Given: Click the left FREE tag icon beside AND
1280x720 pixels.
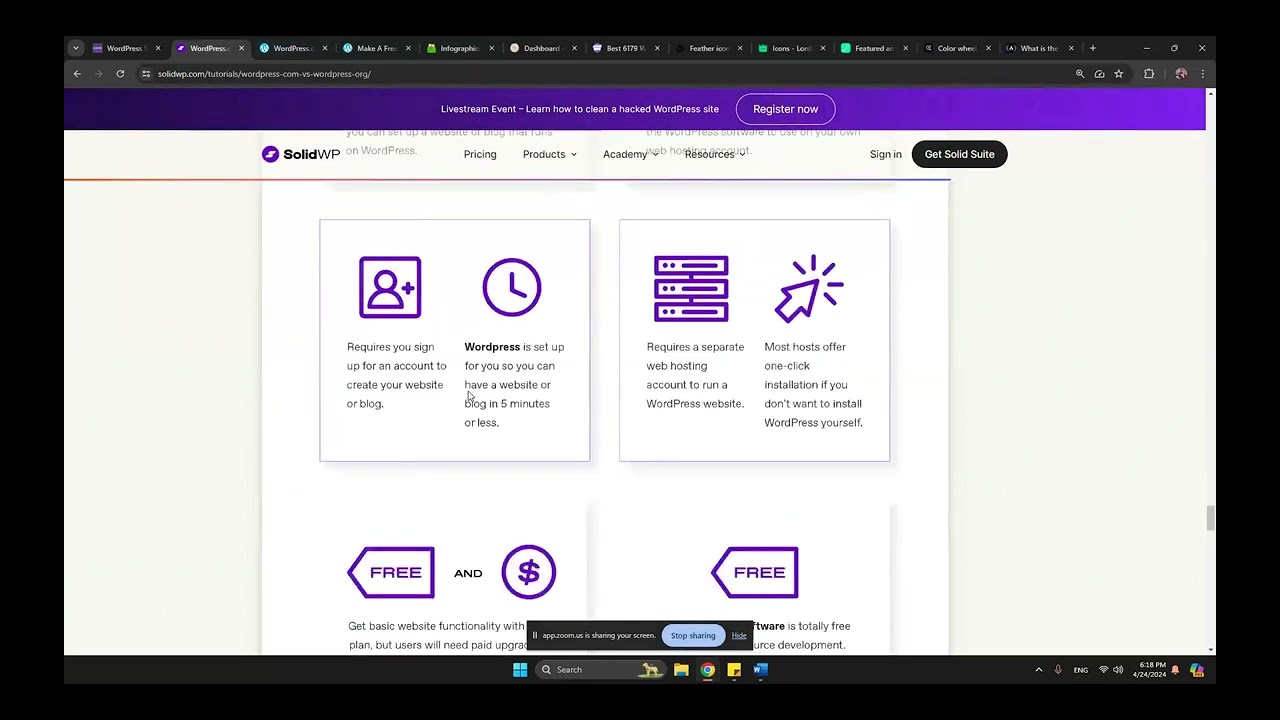Looking at the screenshot, I should click(391, 572).
